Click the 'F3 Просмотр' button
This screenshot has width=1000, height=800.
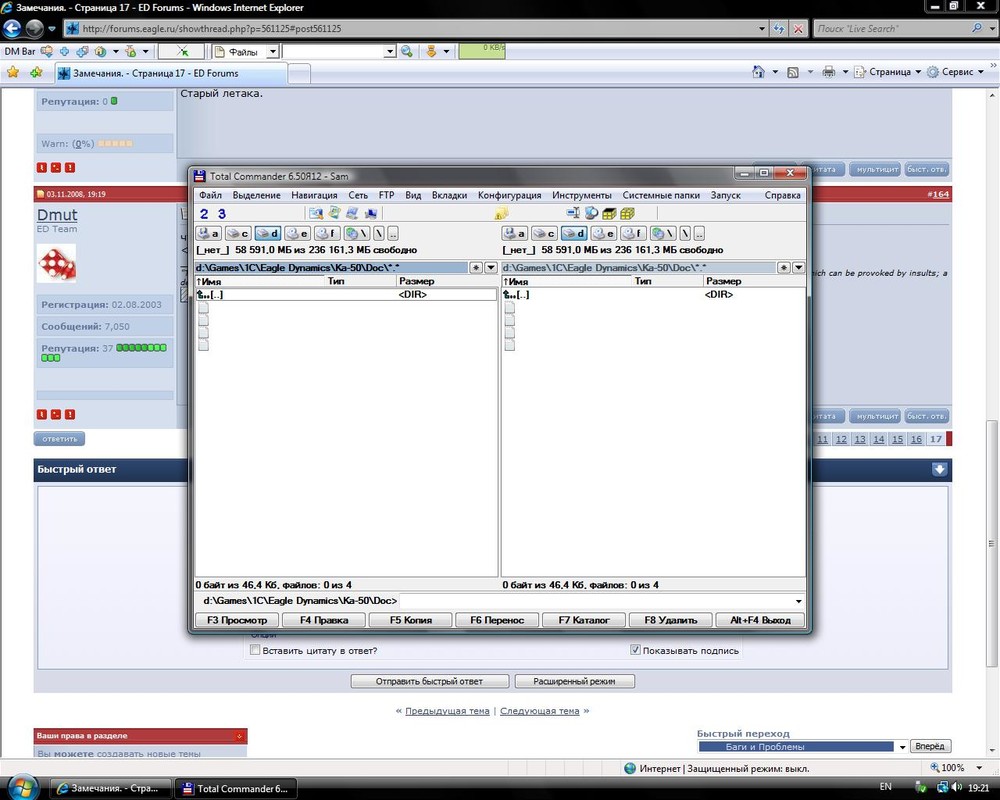point(237,620)
